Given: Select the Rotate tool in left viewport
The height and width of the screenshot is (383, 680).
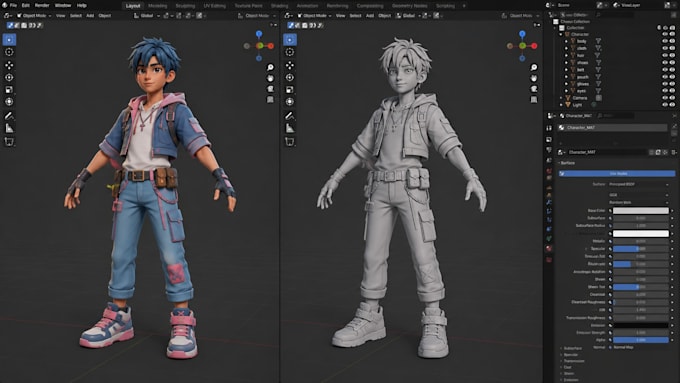Looking at the screenshot, I should tap(9, 77).
